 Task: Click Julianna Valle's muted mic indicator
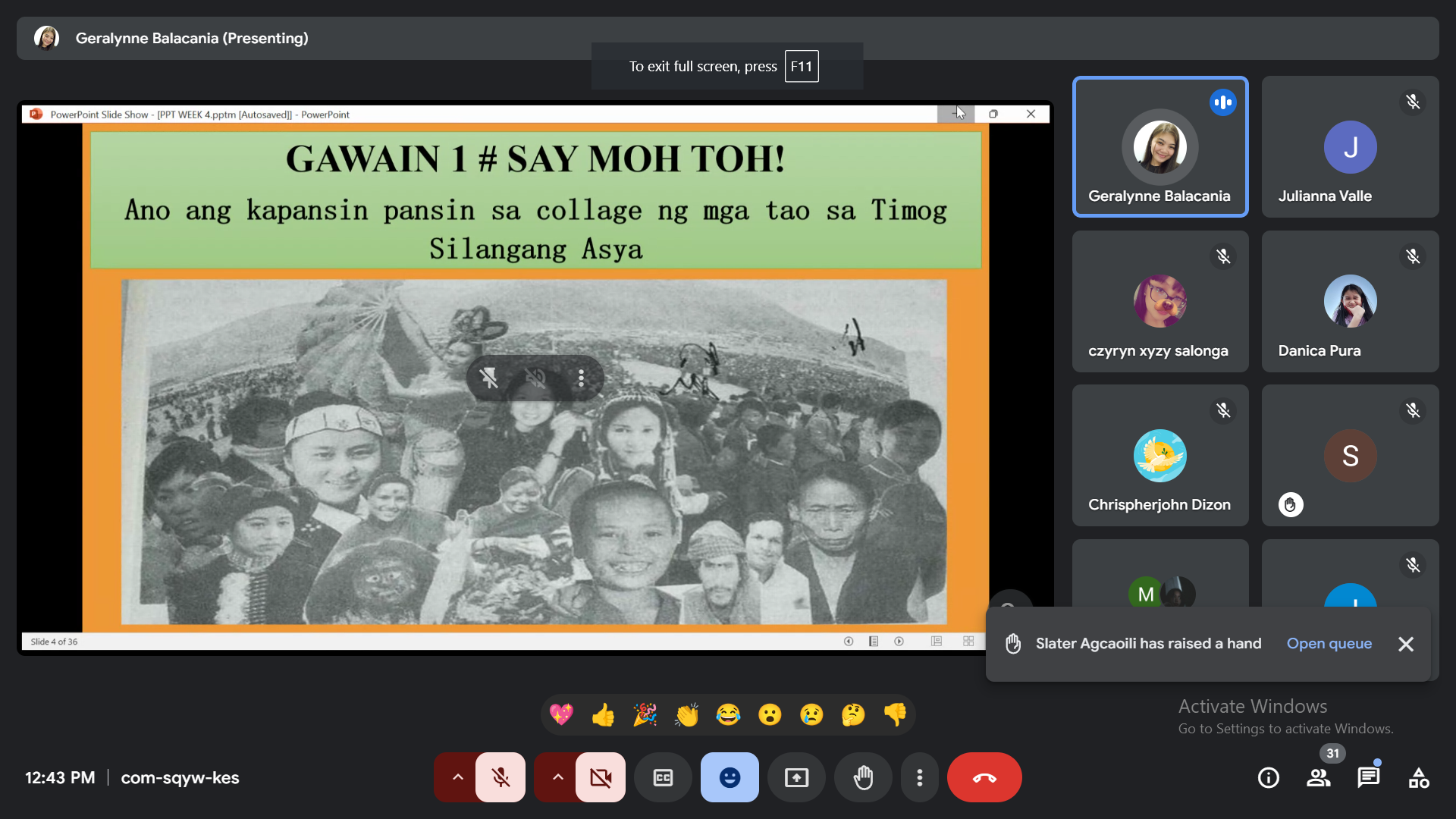pos(1413,102)
